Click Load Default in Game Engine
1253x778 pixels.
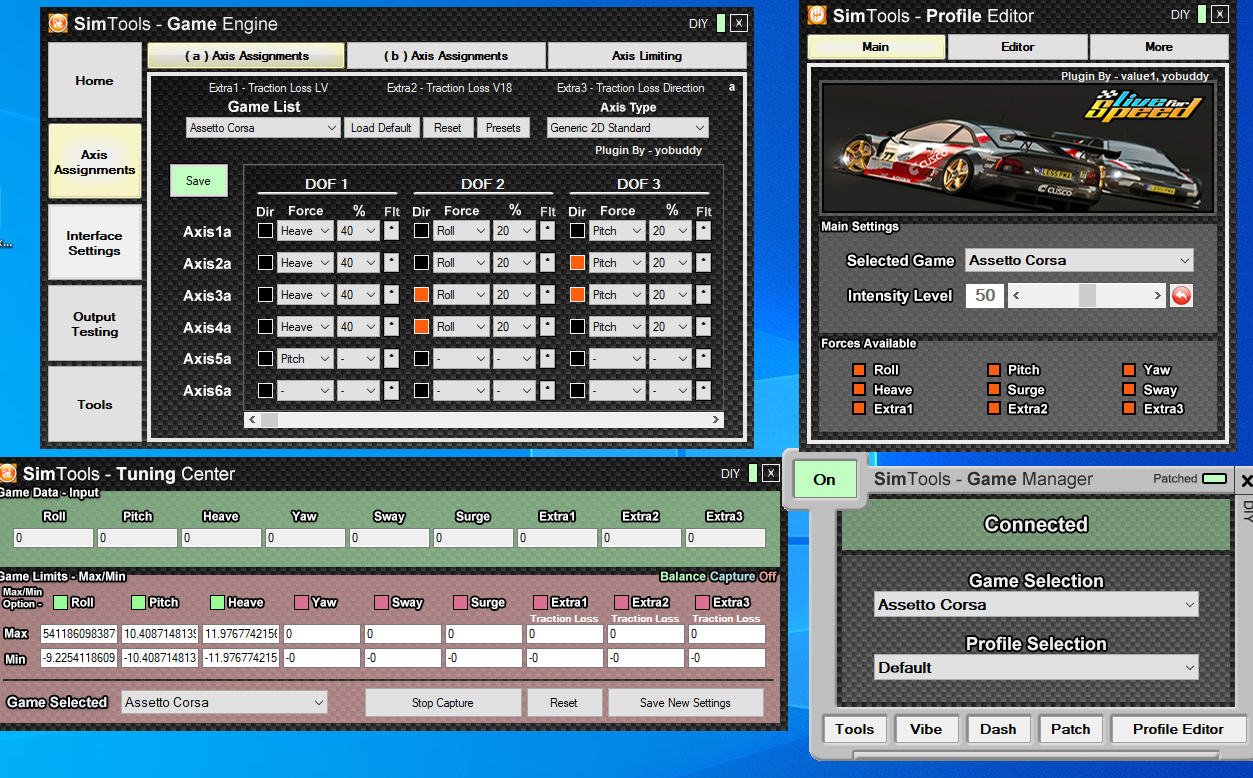click(x=381, y=128)
